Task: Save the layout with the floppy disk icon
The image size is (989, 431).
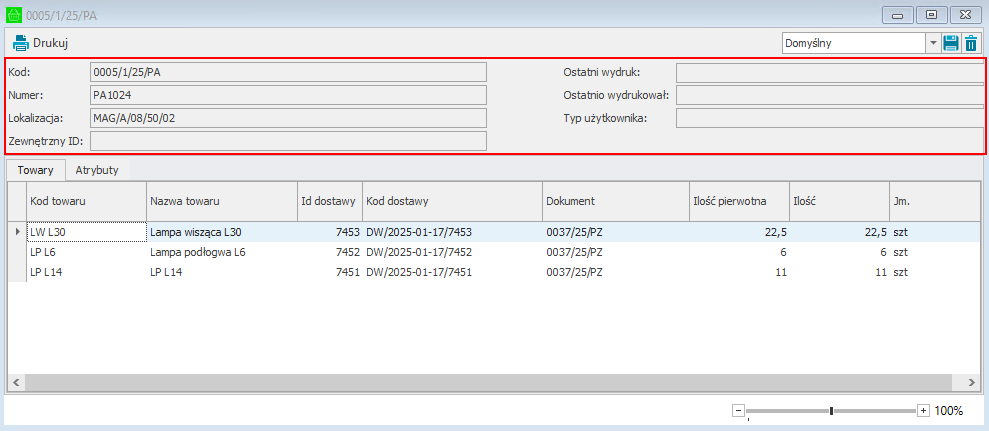Action: pyautogui.click(x=951, y=43)
